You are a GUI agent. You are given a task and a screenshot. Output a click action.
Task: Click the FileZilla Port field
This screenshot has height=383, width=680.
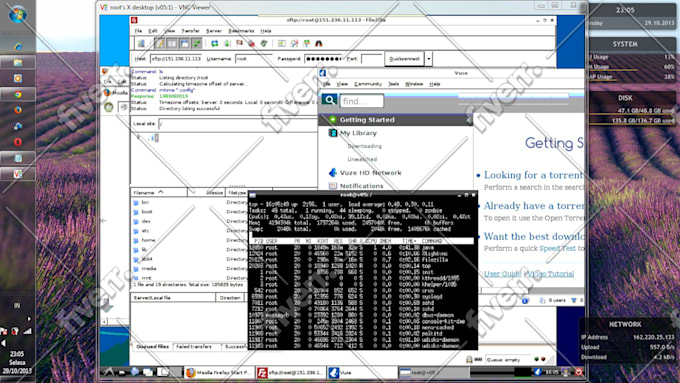(x=371, y=59)
